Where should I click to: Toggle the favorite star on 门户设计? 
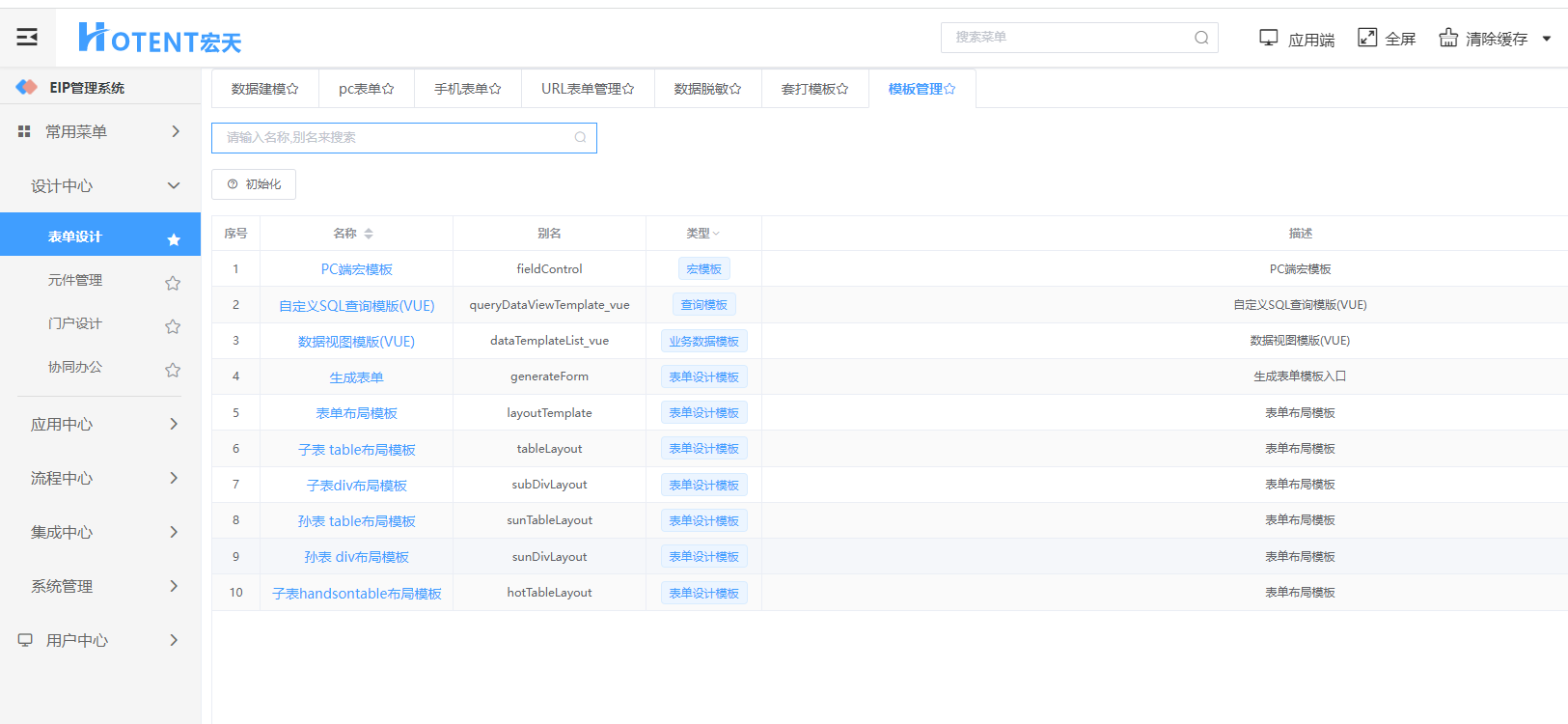coord(173,326)
